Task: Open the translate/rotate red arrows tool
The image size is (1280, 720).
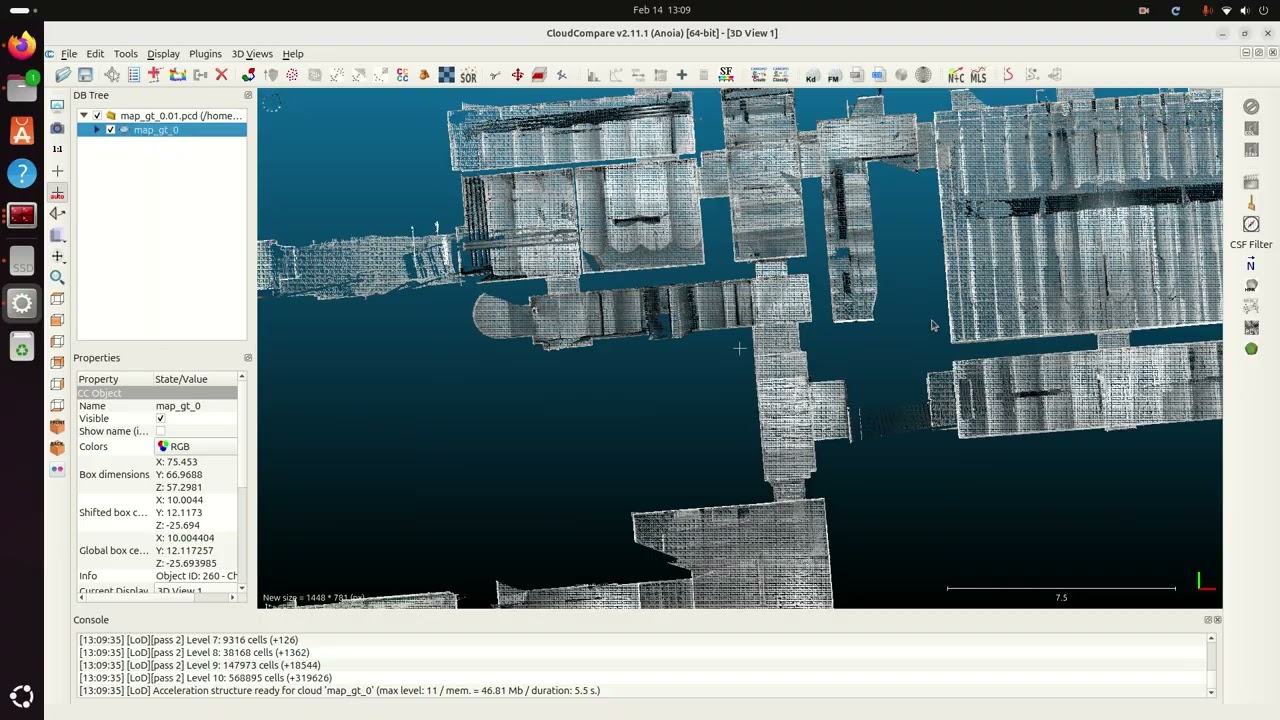Action: coord(517,75)
